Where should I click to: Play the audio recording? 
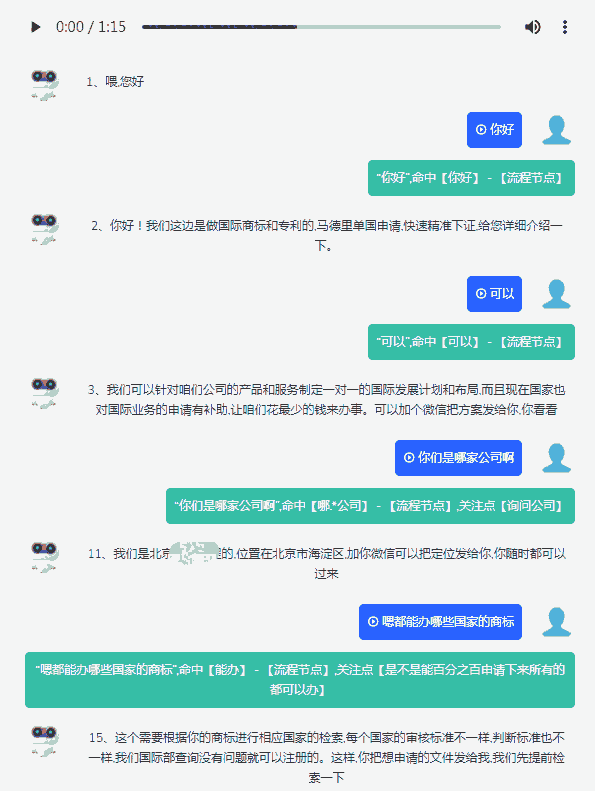coord(36,27)
